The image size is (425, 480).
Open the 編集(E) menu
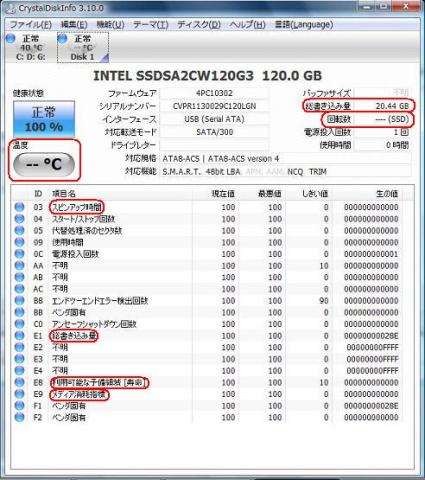[x=74, y=25]
